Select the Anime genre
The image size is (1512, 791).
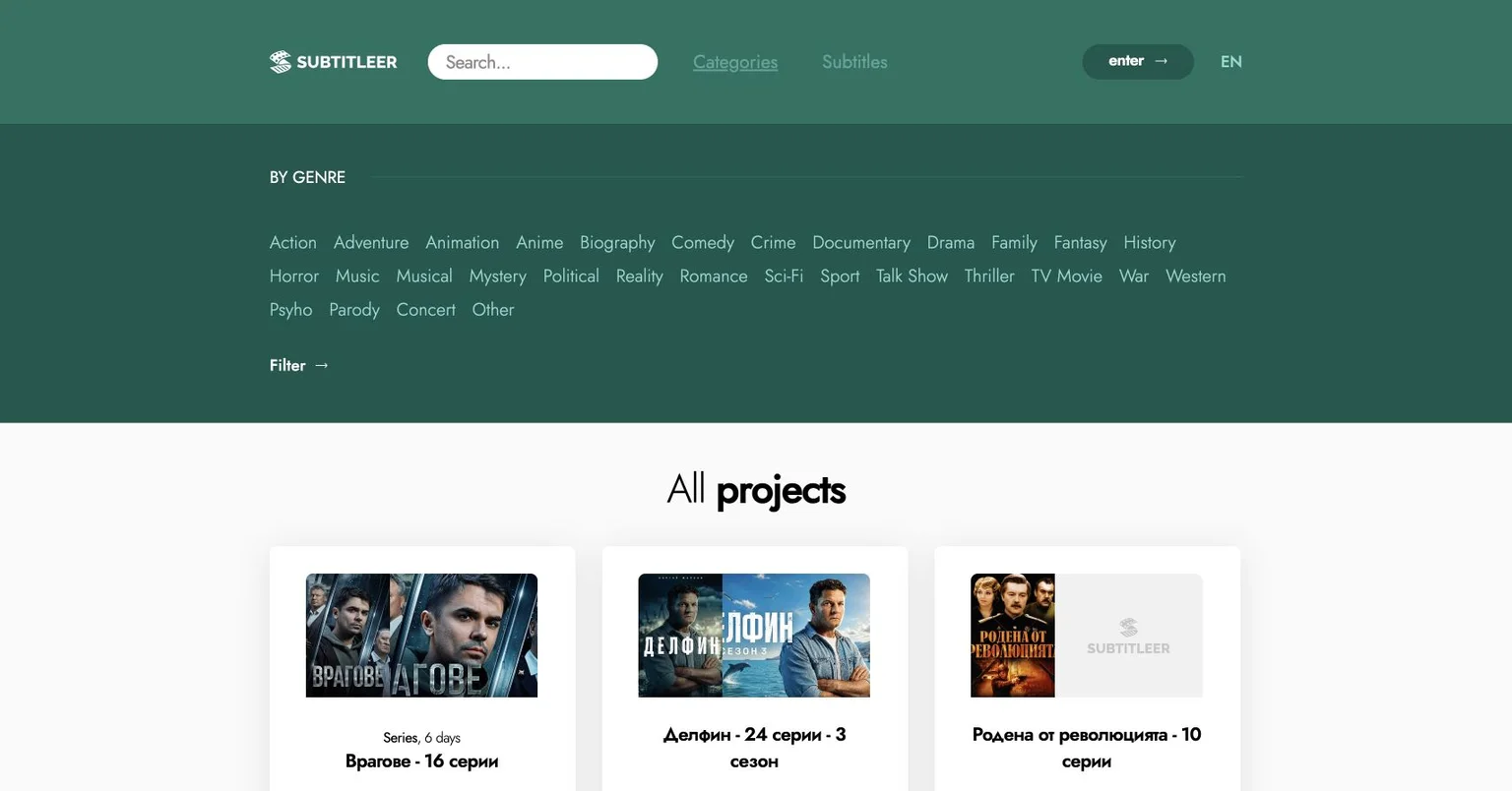pyautogui.click(x=539, y=242)
